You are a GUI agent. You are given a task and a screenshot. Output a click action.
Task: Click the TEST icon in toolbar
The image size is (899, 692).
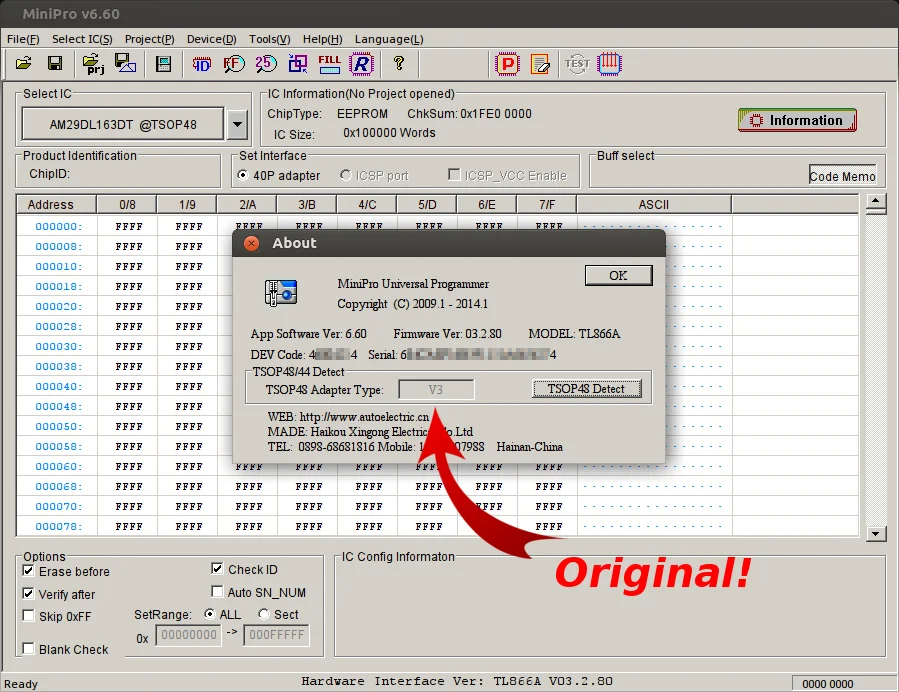click(577, 64)
